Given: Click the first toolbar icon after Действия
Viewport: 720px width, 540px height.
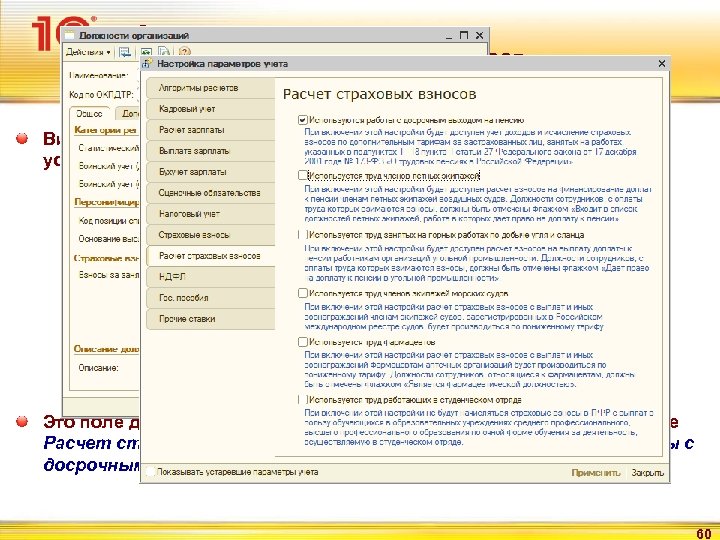Looking at the screenshot, I should click(x=124, y=52).
